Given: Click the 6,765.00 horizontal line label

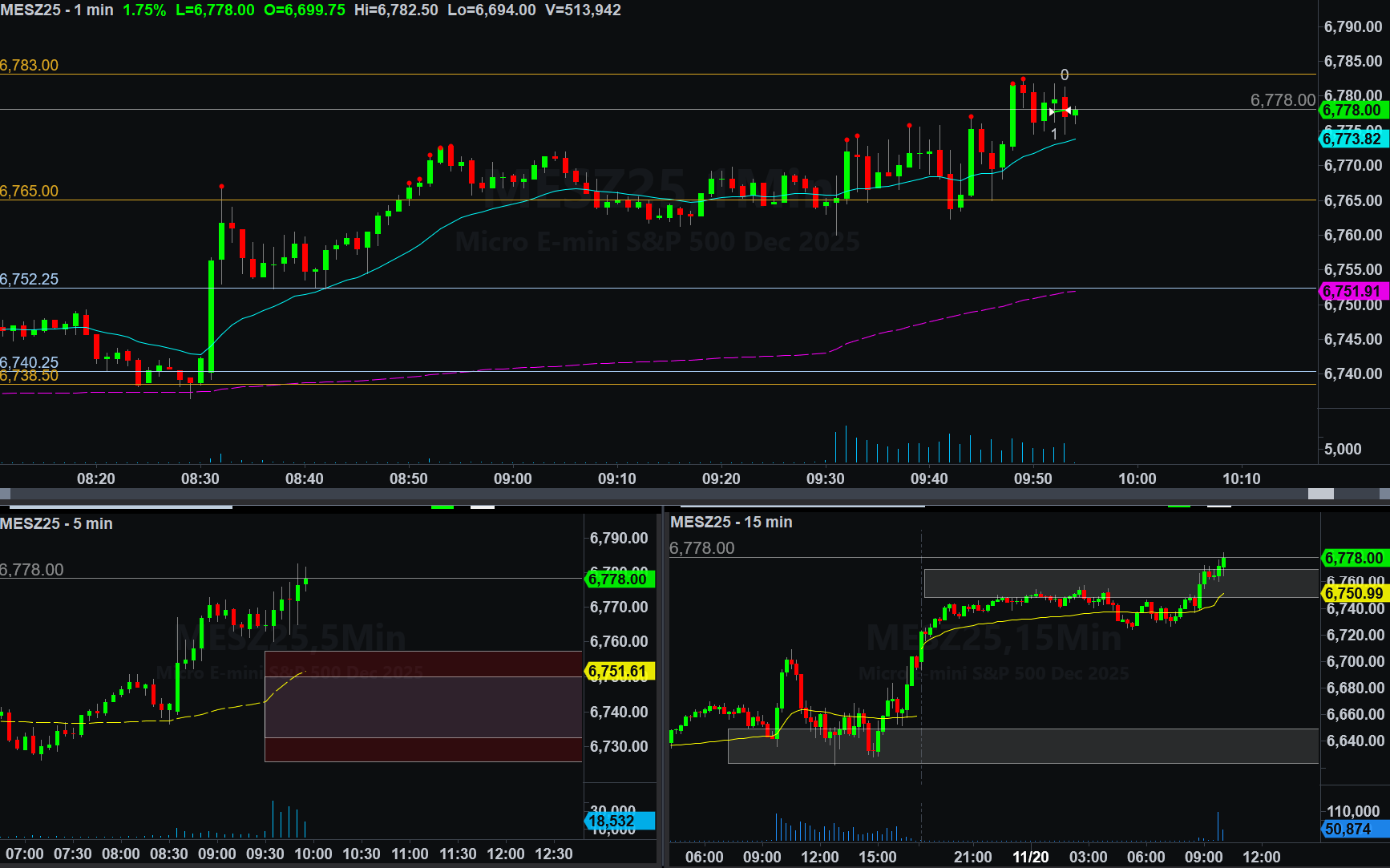Looking at the screenshot, I should pyautogui.click(x=30, y=191).
